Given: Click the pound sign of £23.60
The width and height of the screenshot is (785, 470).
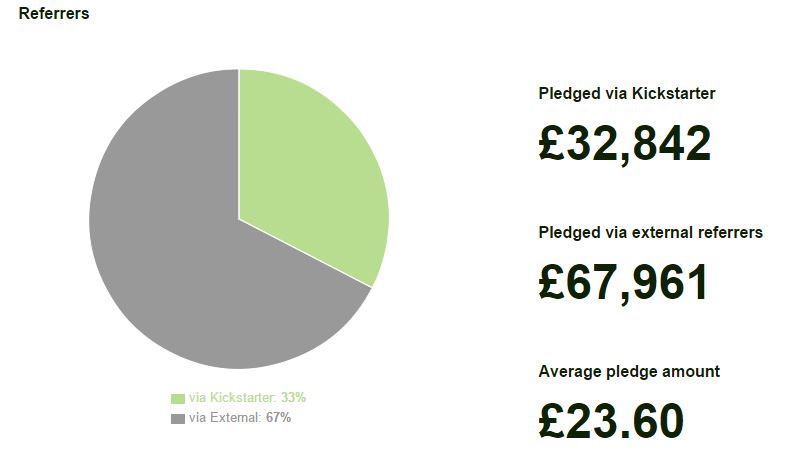Looking at the screenshot, I should click(x=552, y=421).
